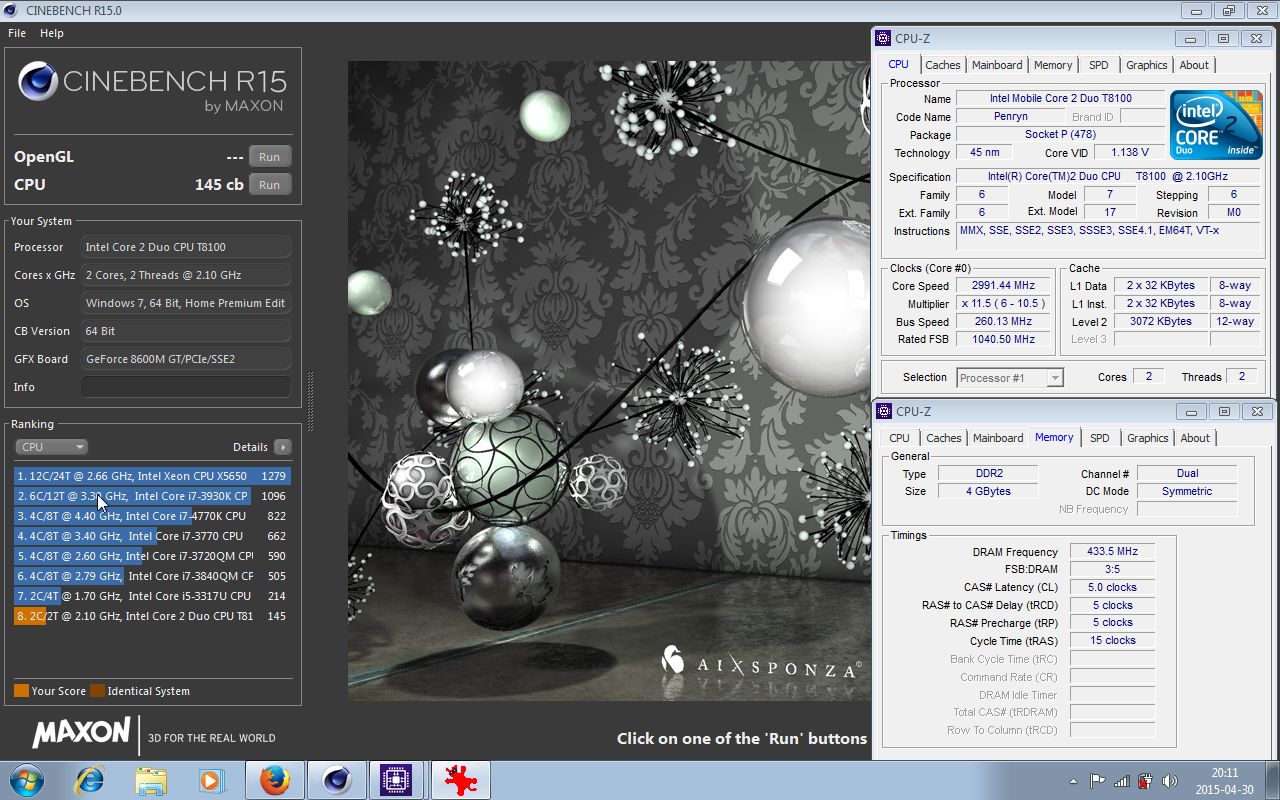Viewport: 1280px width, 800px height.
Task: Open Windows Explorer folder taskbar icon
Action: click(151, 780)
